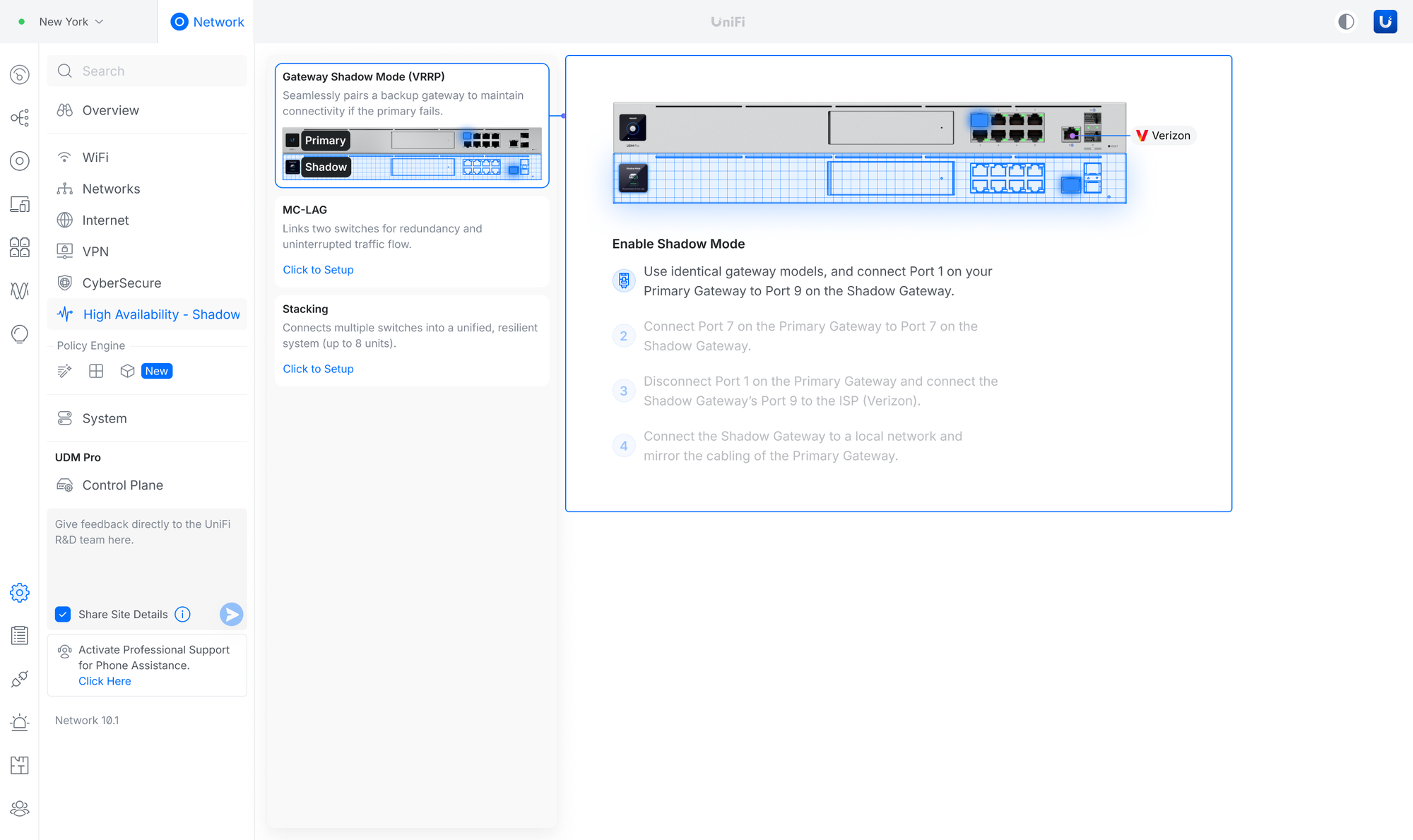
Task: Select the Gateway Shadow Mode card thumbnail
Action: (412, 154)
